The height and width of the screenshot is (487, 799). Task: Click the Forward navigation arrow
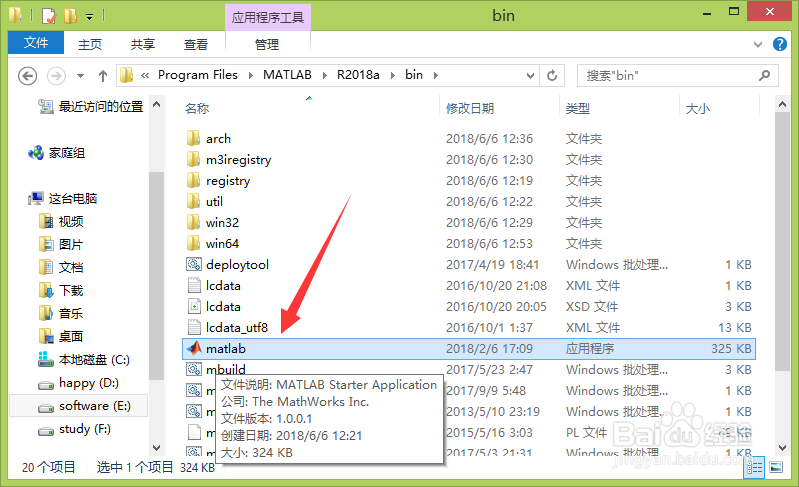pos(56,76)
